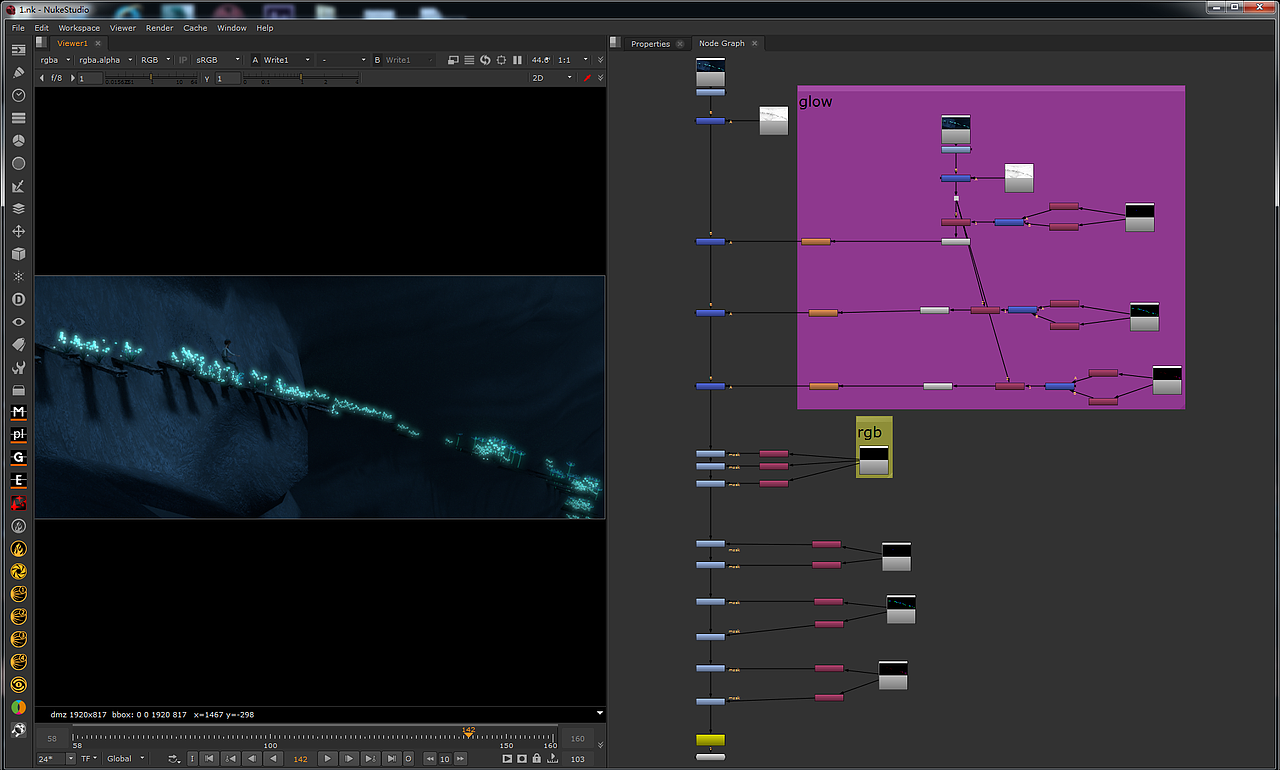The height and width of the screenshot is (770, 1280).
Task: Open the pl plugin toolbar icon
Action: tap(18, 435)
